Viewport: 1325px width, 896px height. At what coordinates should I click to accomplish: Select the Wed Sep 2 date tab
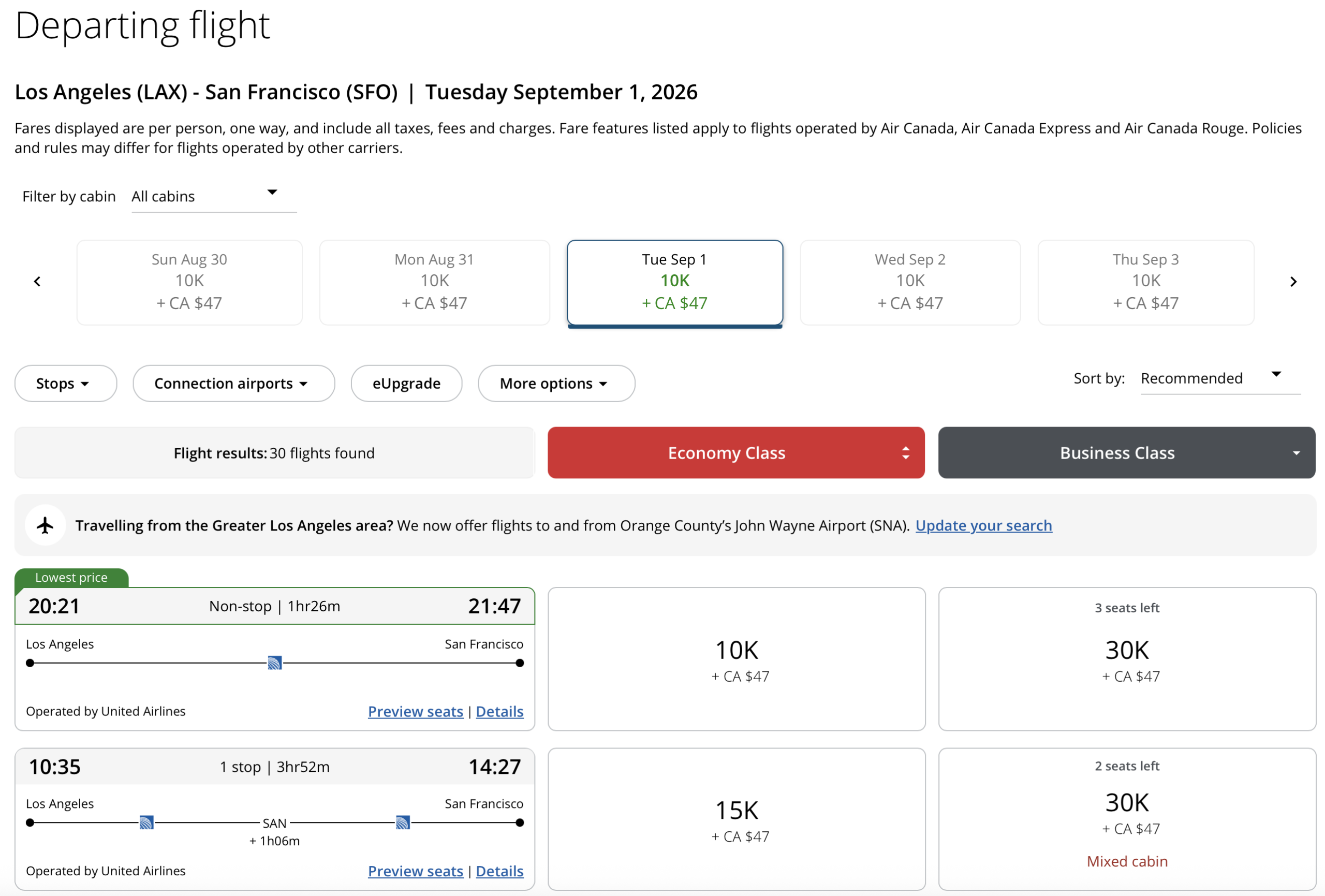point(910,282)
